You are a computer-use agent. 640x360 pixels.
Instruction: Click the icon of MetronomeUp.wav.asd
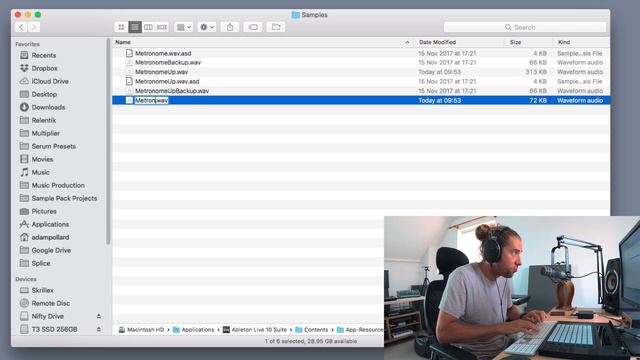[129, 81]
